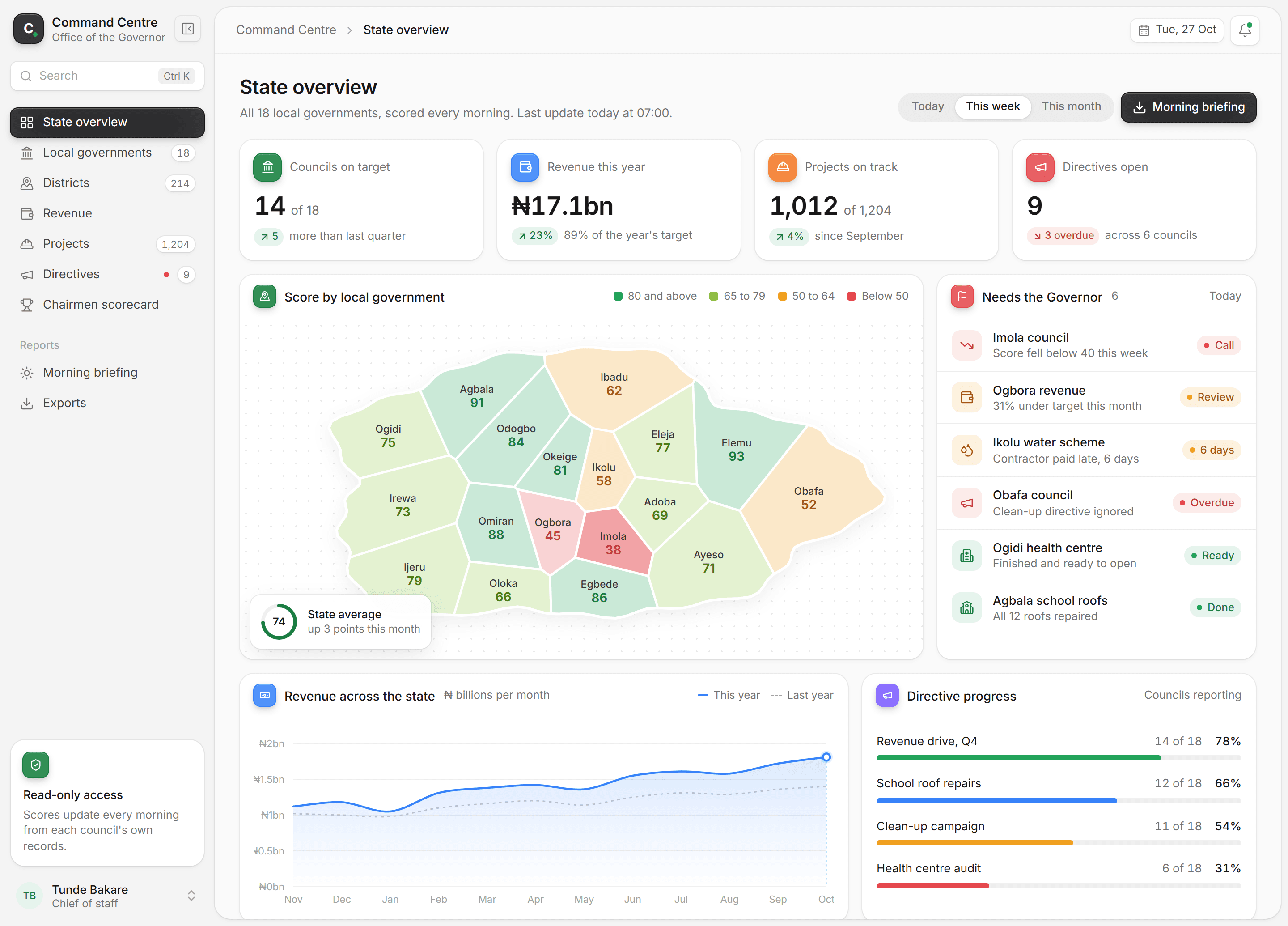Image resolution: width=1288 pixels, height=926 pixels.
Task: Open Districts in the sidebar
Action: tap(107, 183)
